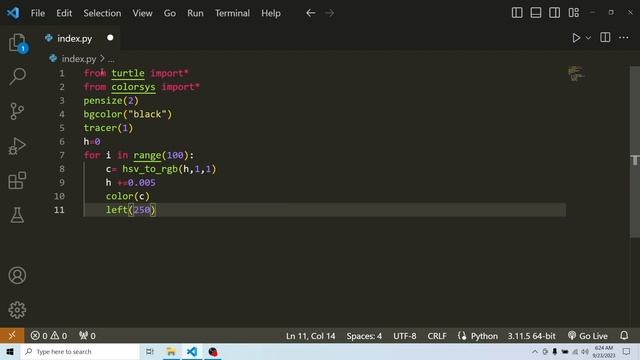
Task: Open Task View on the taskbar
Action: [x=150, y=351]
